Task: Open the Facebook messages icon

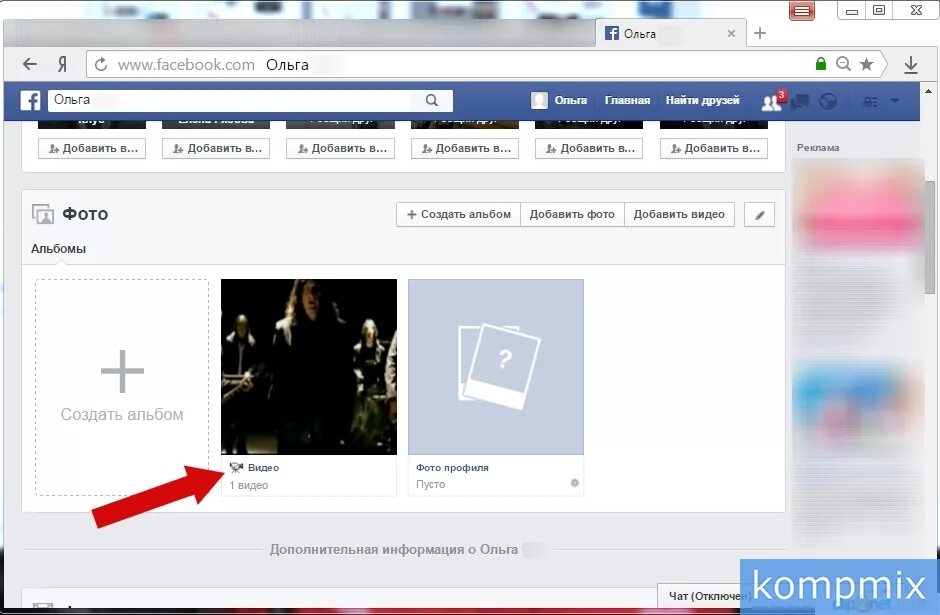Action: [x=800, y=102]
